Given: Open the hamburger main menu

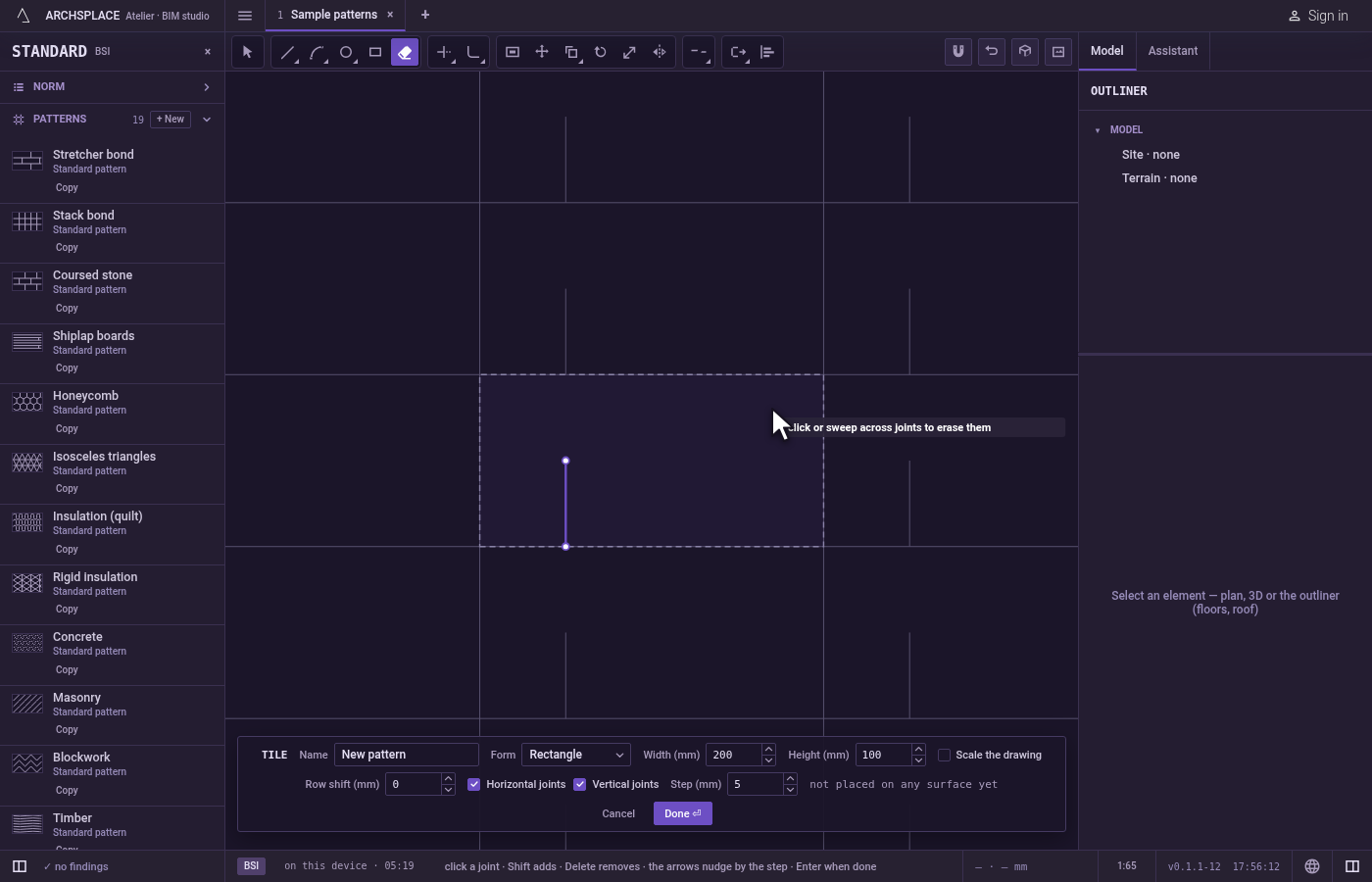Looking at the screenshot, I should coord(245,16).
